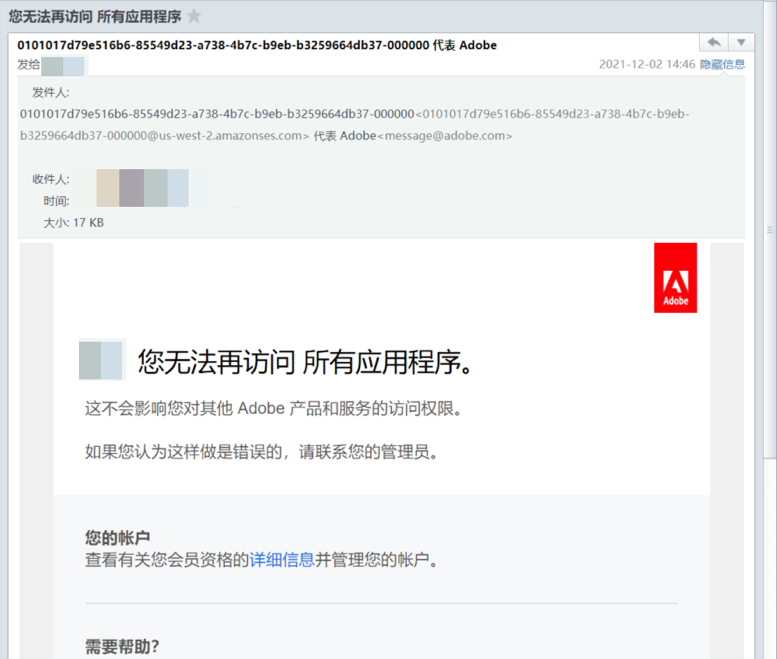Click the vertical scrollbar on right edge
This screenshot has width=777, height=659.
click(770, 330)
